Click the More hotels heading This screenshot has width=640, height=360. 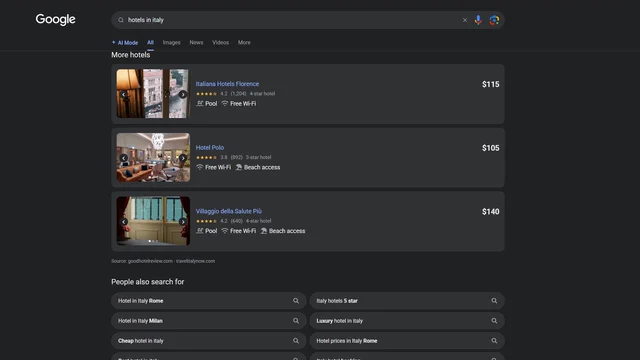tap(131, 55)
